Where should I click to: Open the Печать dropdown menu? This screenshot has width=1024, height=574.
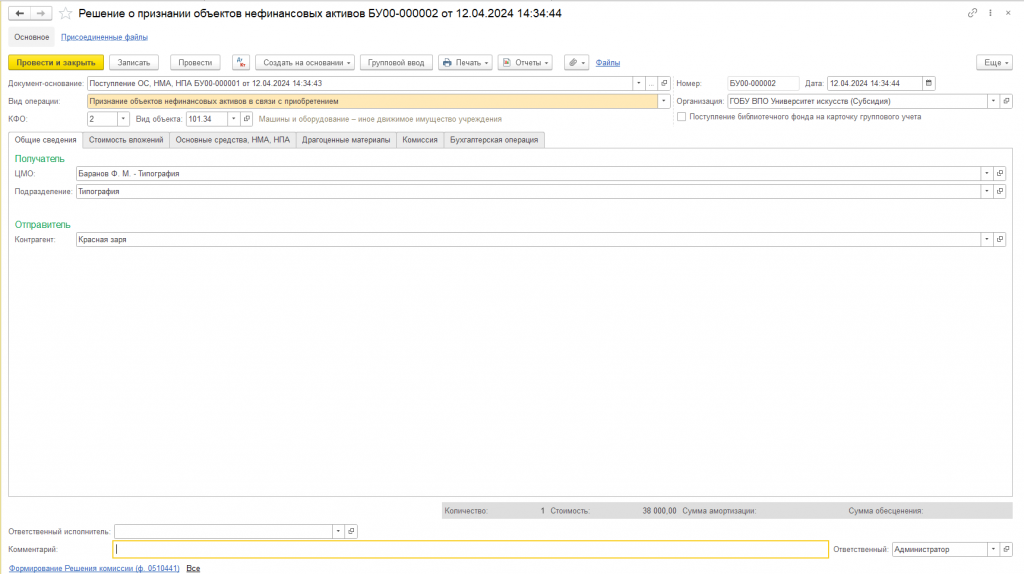[465, 63]
